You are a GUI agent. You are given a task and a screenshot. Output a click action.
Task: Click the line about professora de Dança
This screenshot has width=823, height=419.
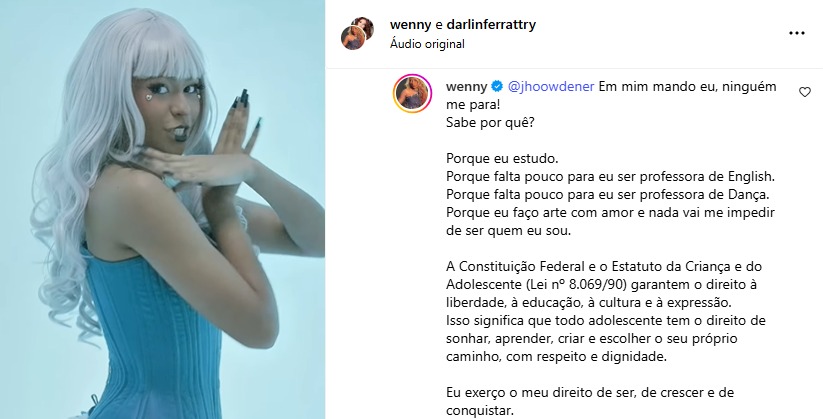[x=607, y=194]
